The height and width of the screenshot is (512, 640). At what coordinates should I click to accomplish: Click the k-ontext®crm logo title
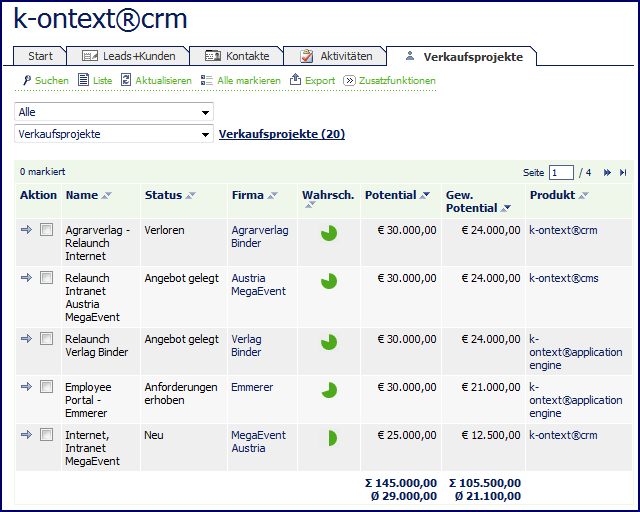click(x=100, y=18)
